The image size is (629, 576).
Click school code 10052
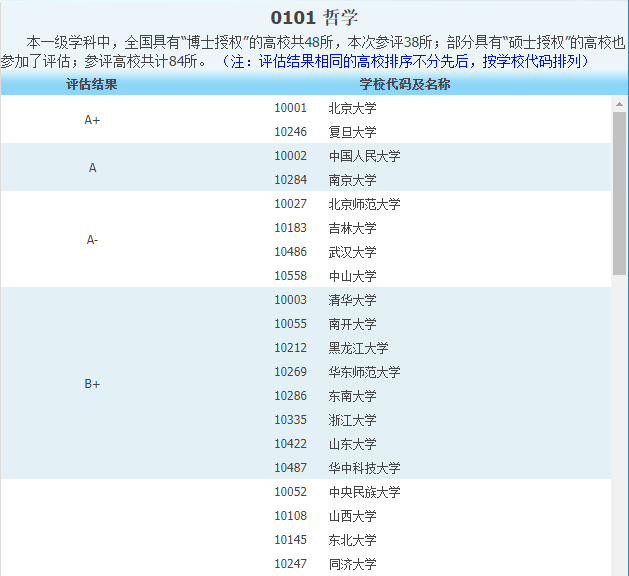[x=290, y=492]
